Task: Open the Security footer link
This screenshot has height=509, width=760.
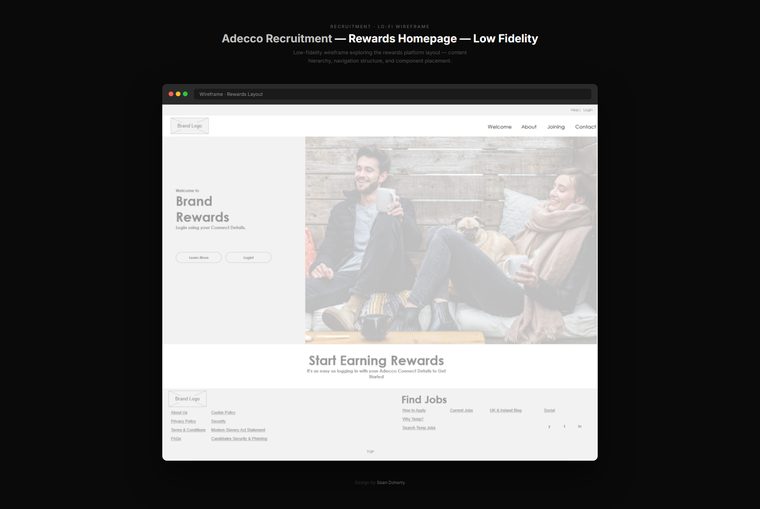Action: click(x=218, y=421)
